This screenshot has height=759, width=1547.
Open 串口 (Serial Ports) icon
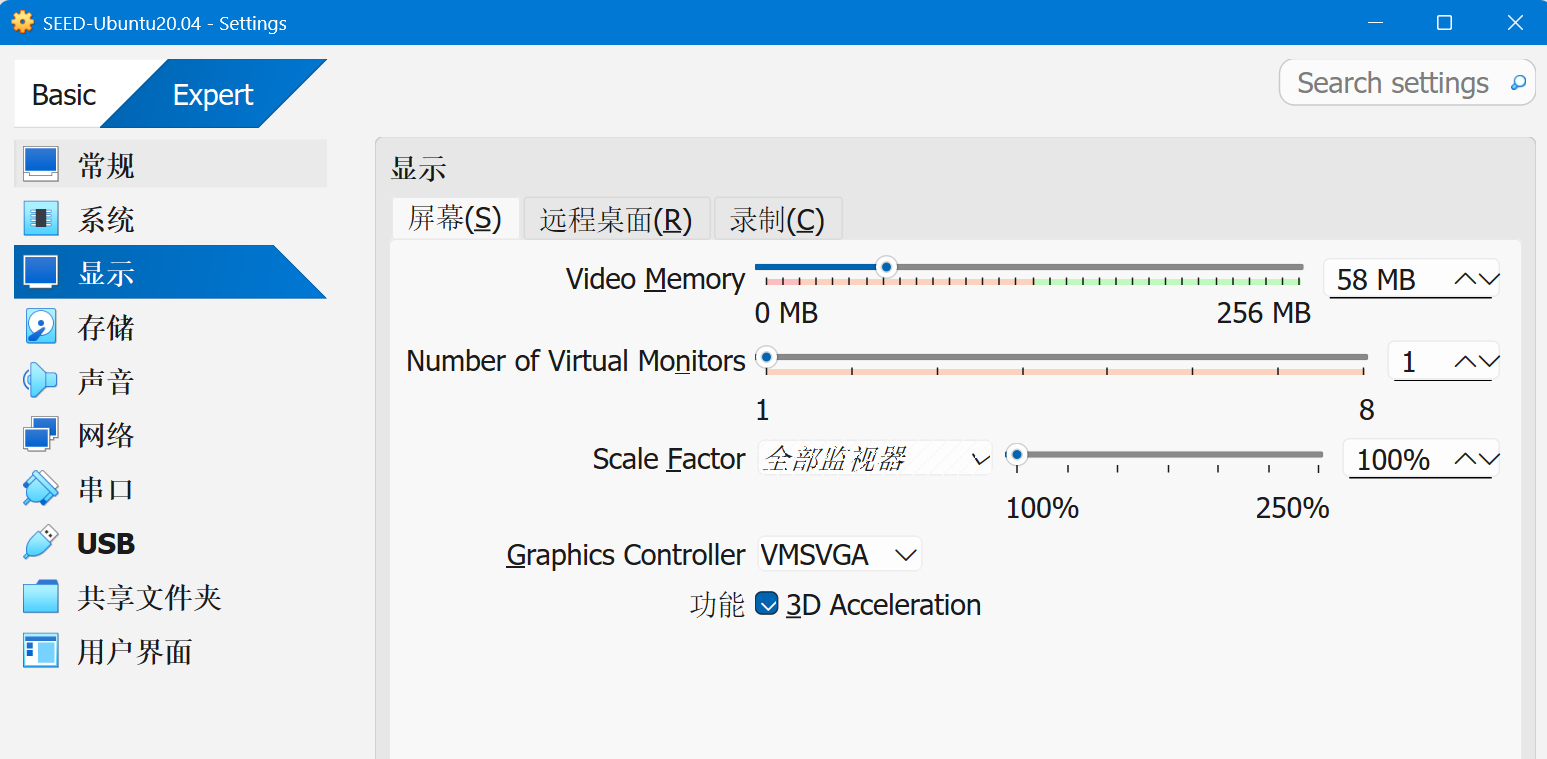point(41,488)
